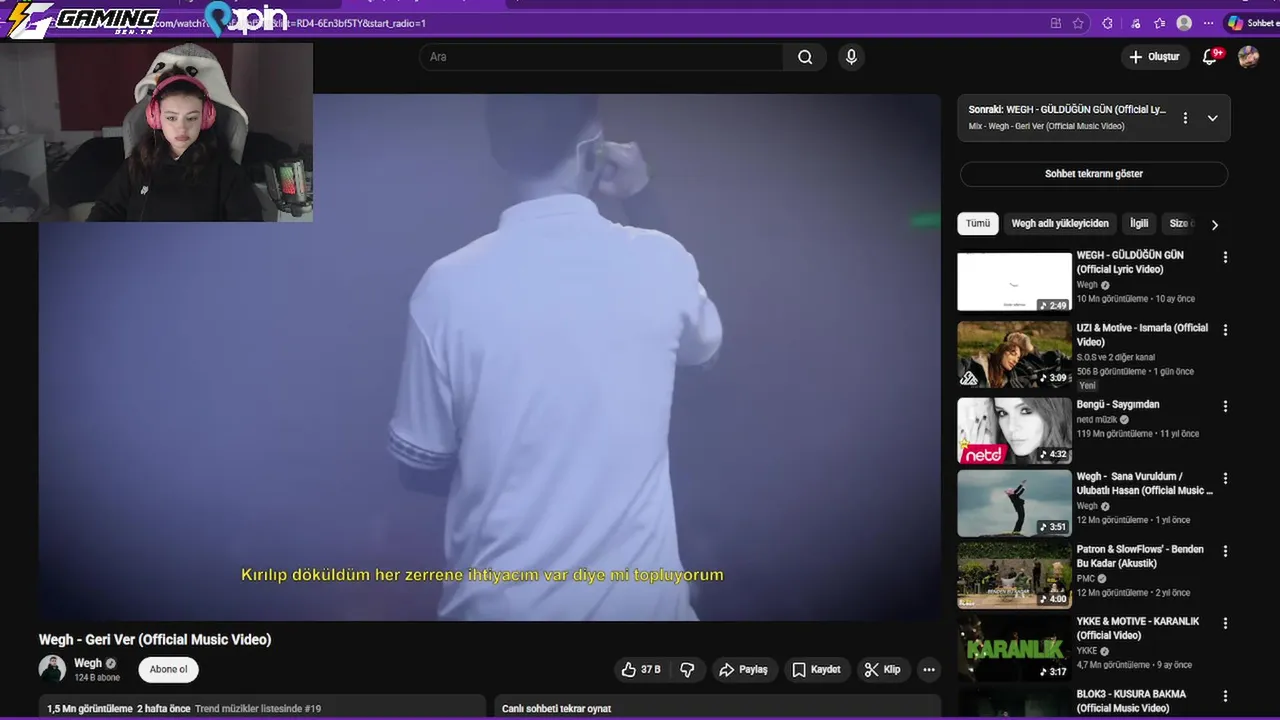Open YouTube account avatar menu
Screen dimensions: 1280x720
[x=1248, y=57]
